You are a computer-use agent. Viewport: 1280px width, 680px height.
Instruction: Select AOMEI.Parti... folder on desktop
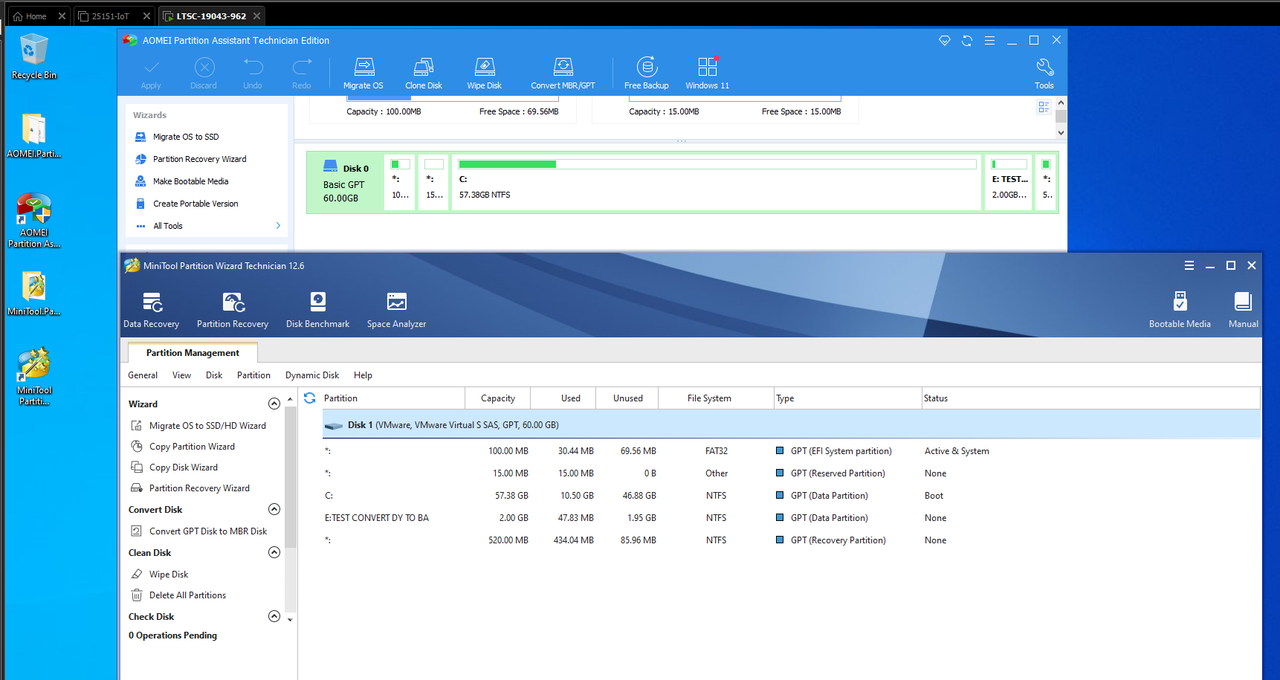pyautogui.click(x=34, y=136)
